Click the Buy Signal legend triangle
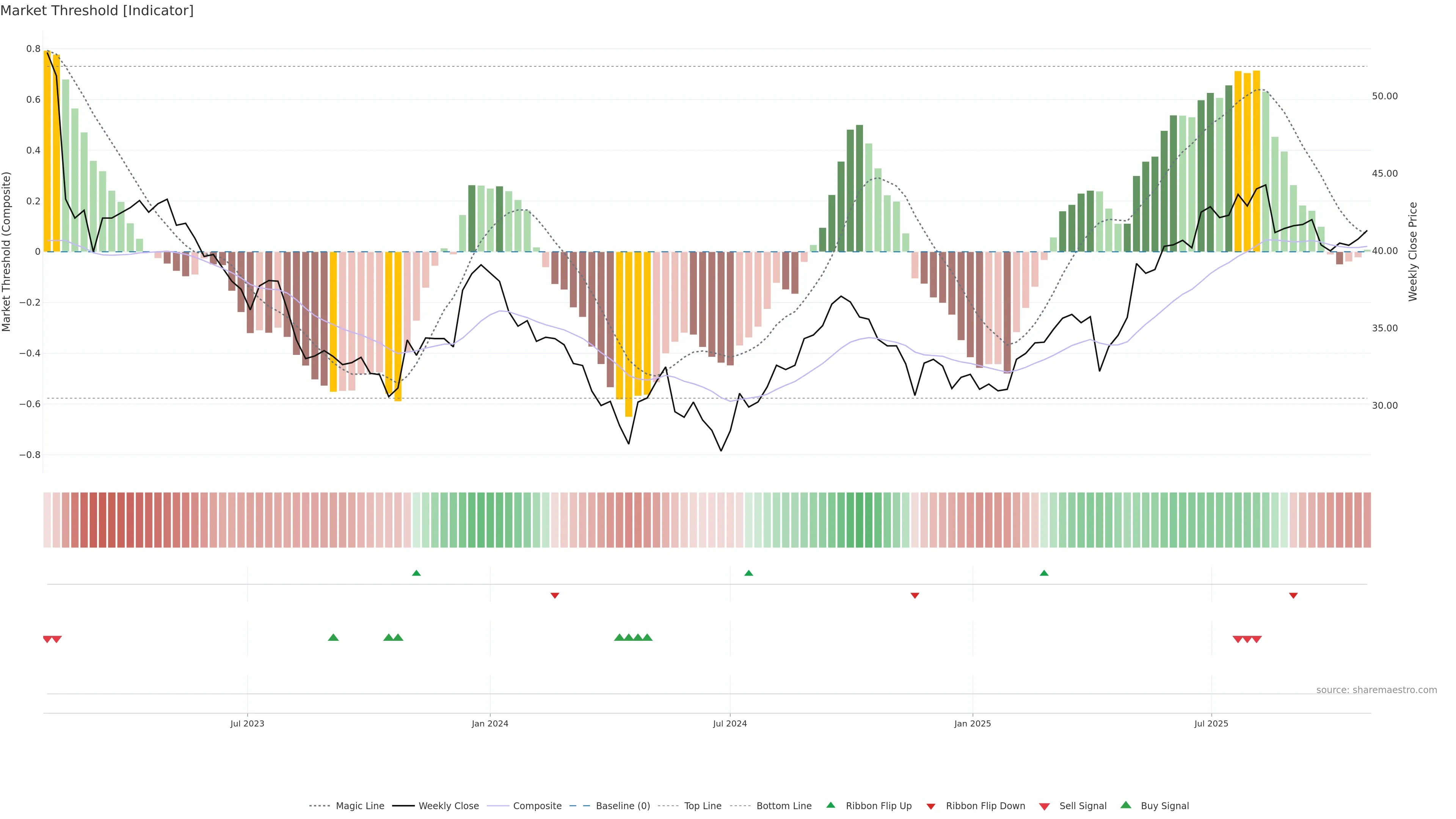 (1126, 805)
